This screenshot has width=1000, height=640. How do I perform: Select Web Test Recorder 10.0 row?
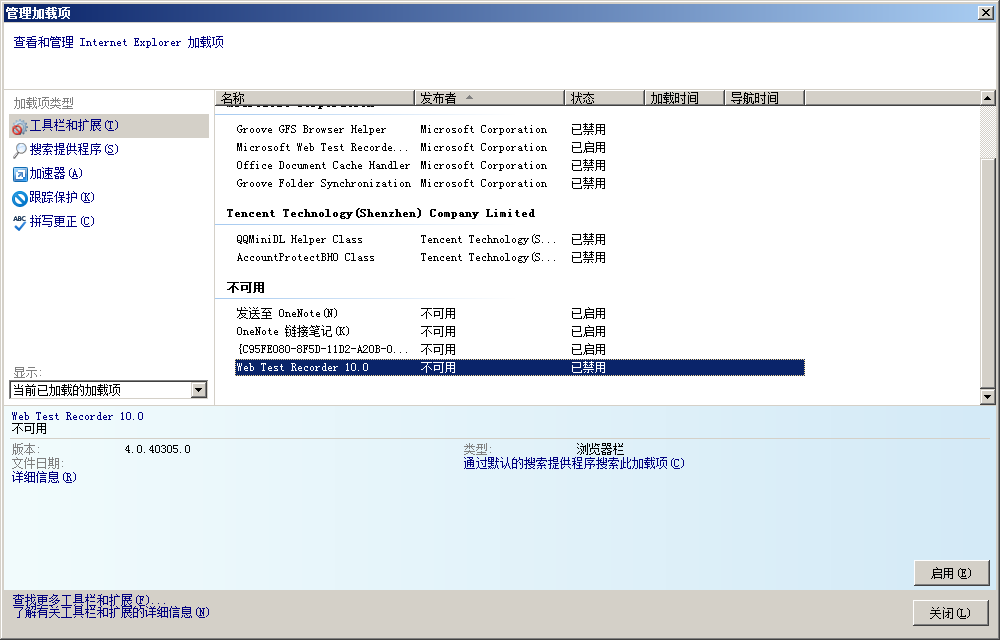pyautogui.click(x=520, y=367)
